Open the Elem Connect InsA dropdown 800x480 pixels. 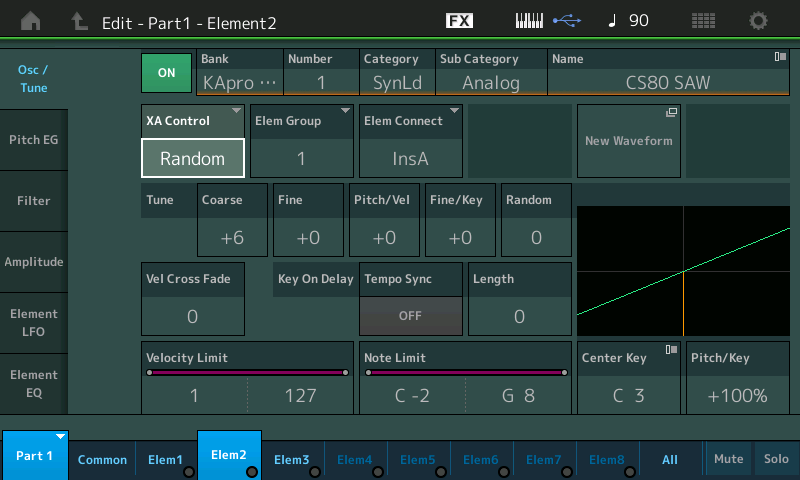coord(410,157)
